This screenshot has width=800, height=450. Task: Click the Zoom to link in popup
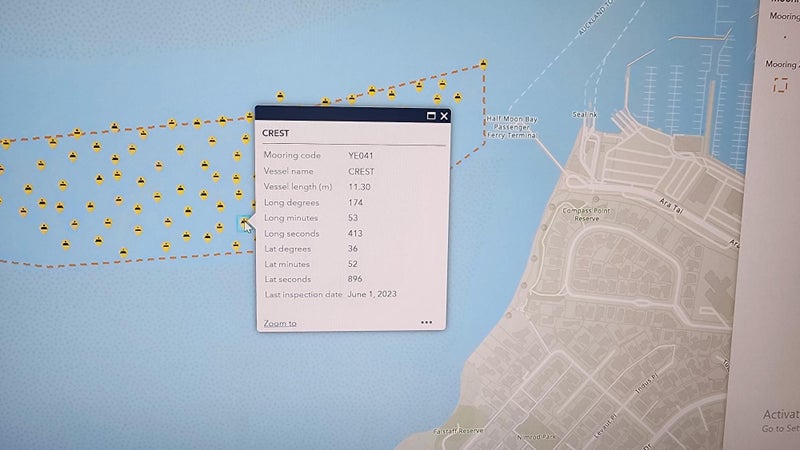pyautogui.click(x=279, y=323)
